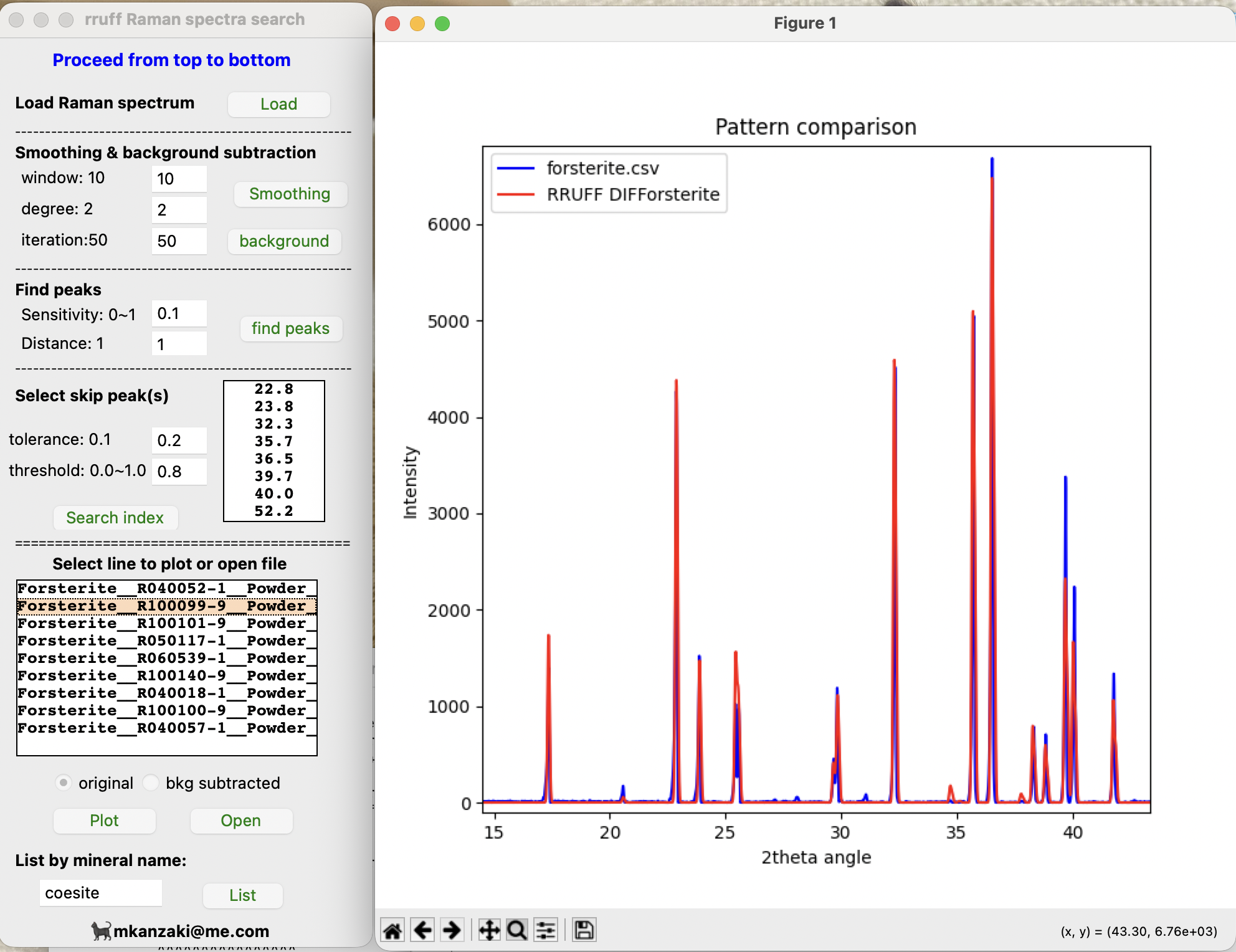
Task: Open Configure subplots sliders icon
Action: [x=546, y=931]
